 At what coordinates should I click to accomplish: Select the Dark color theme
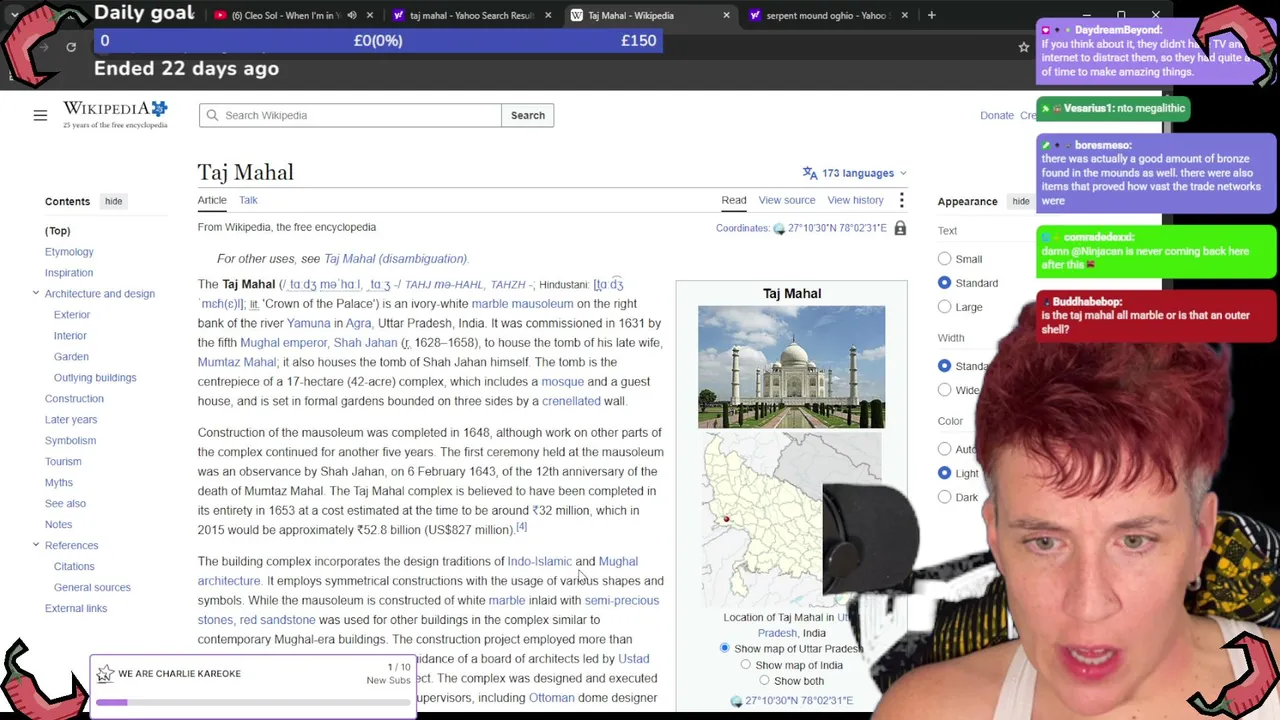[x=944, y=497]
